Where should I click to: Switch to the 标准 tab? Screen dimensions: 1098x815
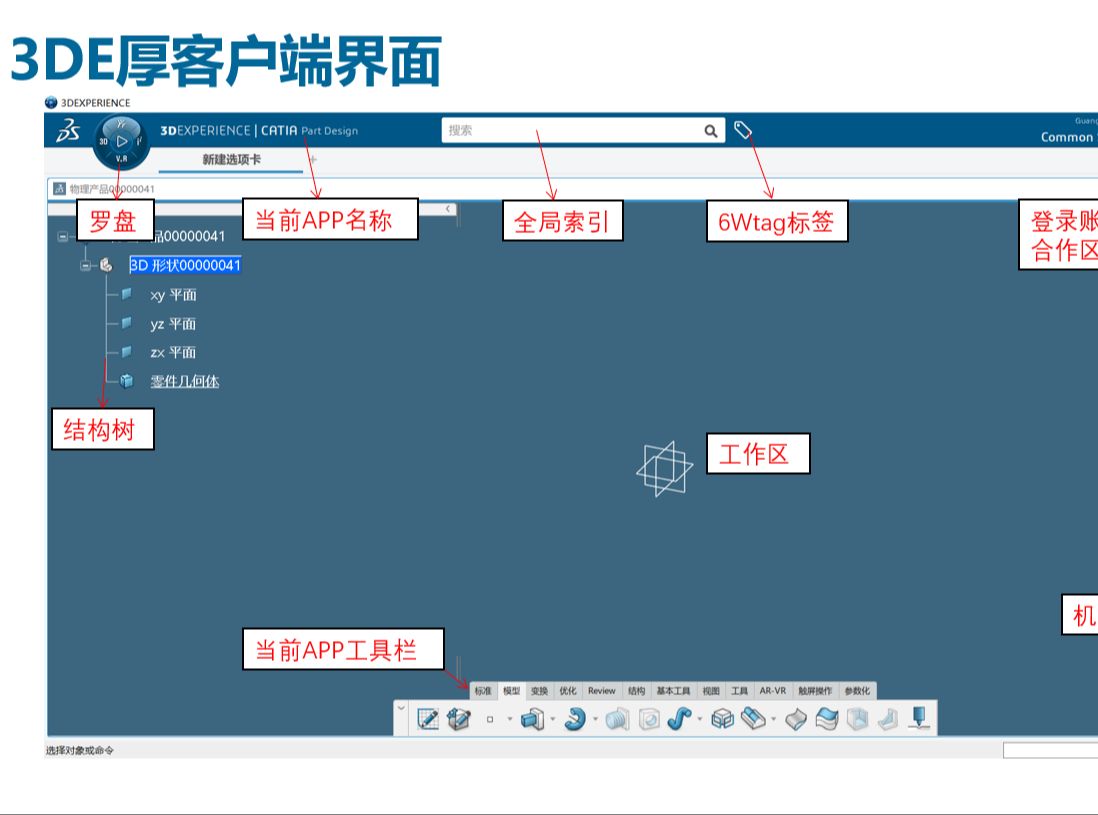point(483,691)
